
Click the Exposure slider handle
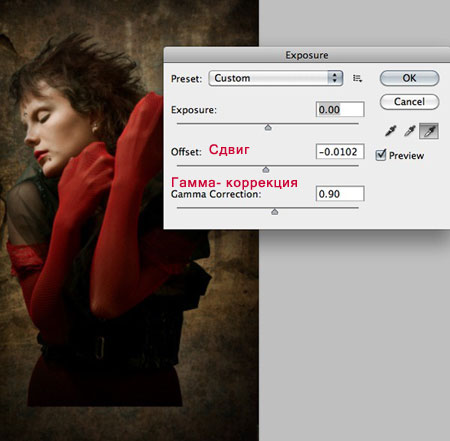[268, 128]
